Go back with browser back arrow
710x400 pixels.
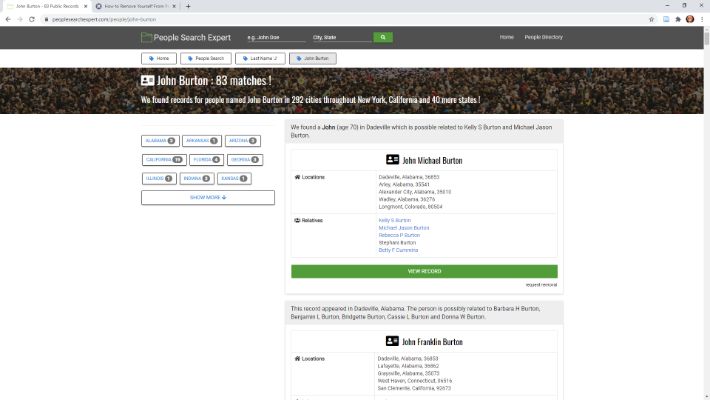8,19
